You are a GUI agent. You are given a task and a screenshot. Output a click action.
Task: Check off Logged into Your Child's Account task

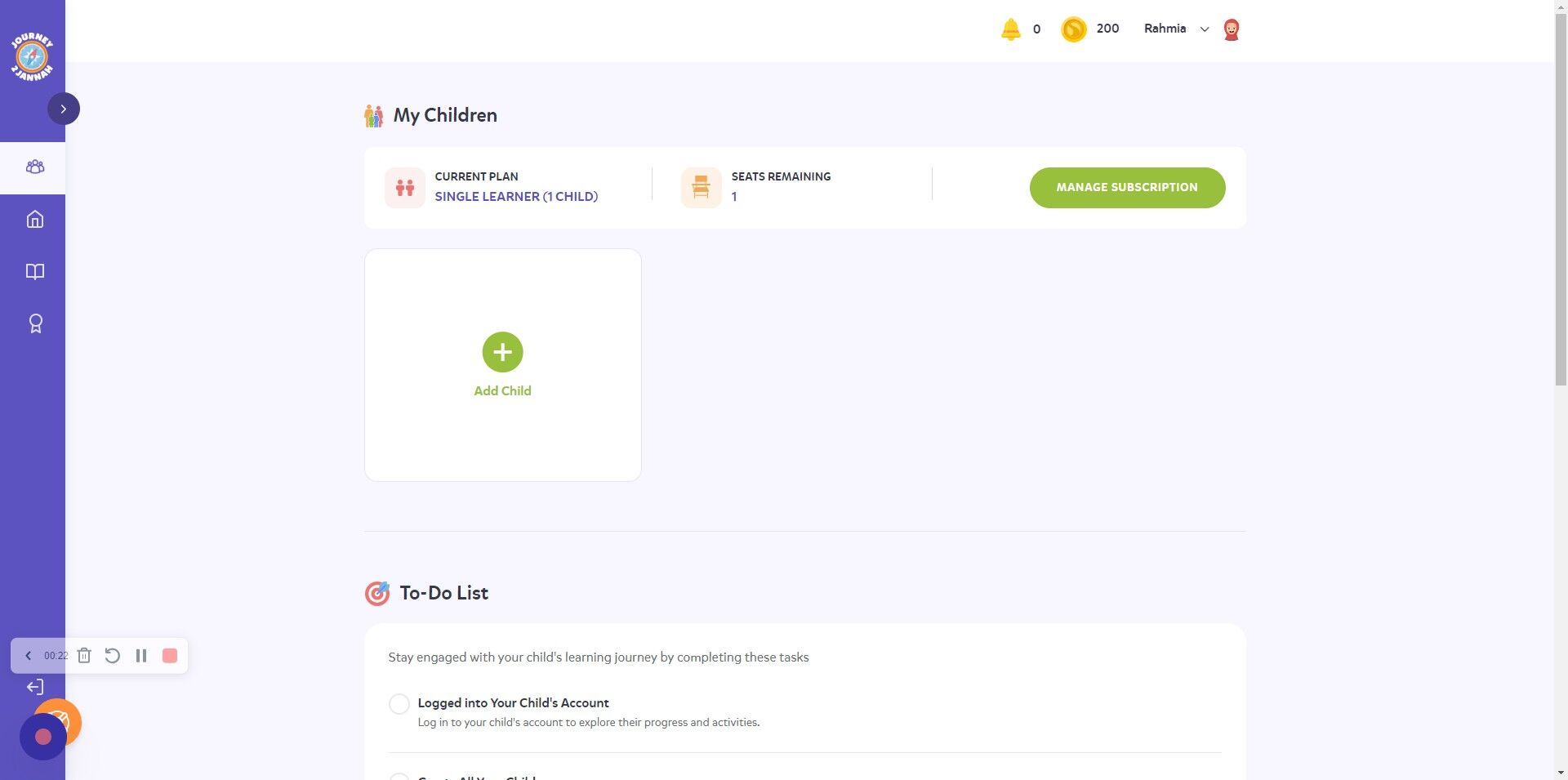click(x=399, y=703)
